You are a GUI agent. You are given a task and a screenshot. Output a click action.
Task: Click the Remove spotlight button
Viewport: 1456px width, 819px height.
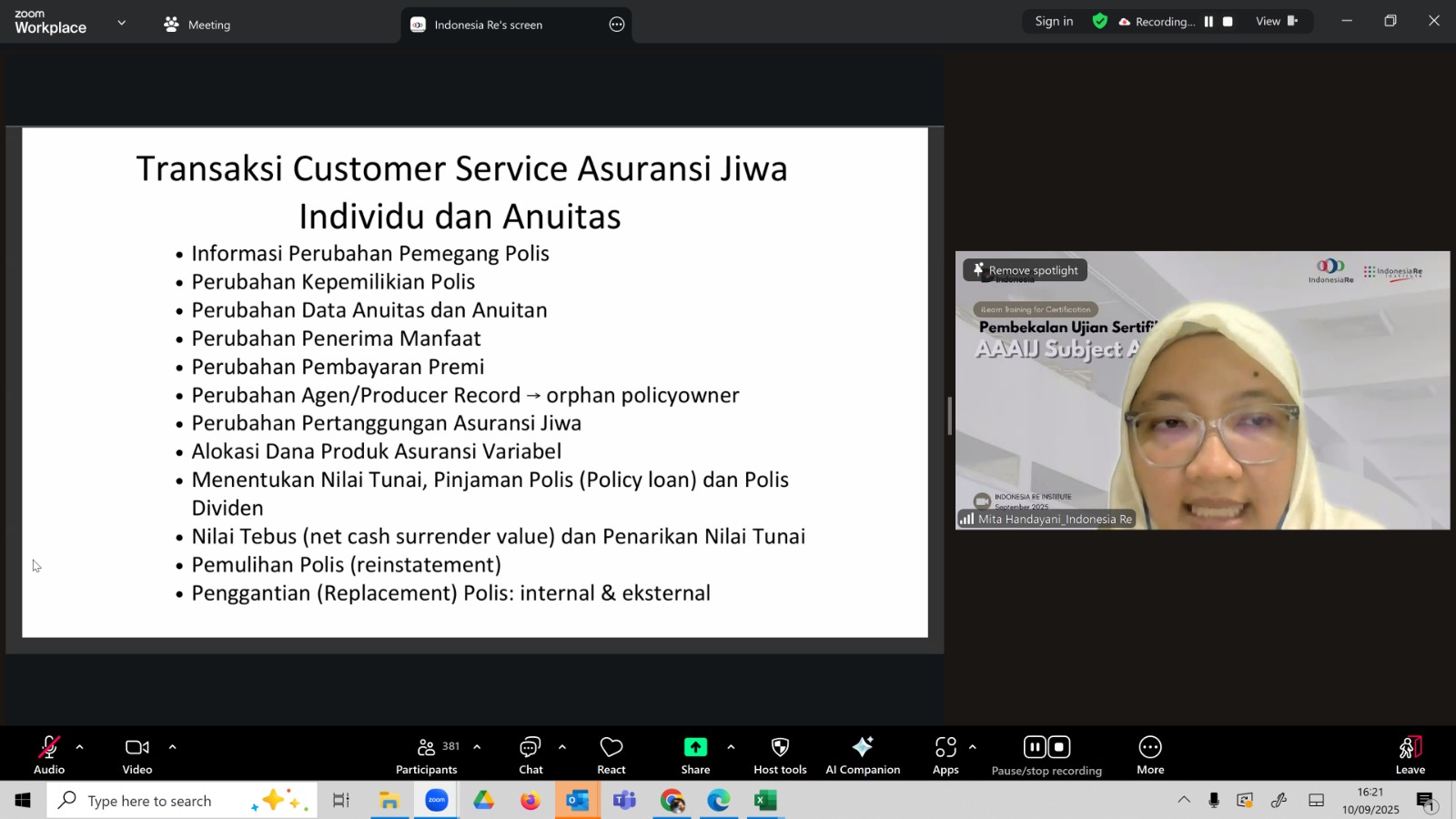[1025, 270]
